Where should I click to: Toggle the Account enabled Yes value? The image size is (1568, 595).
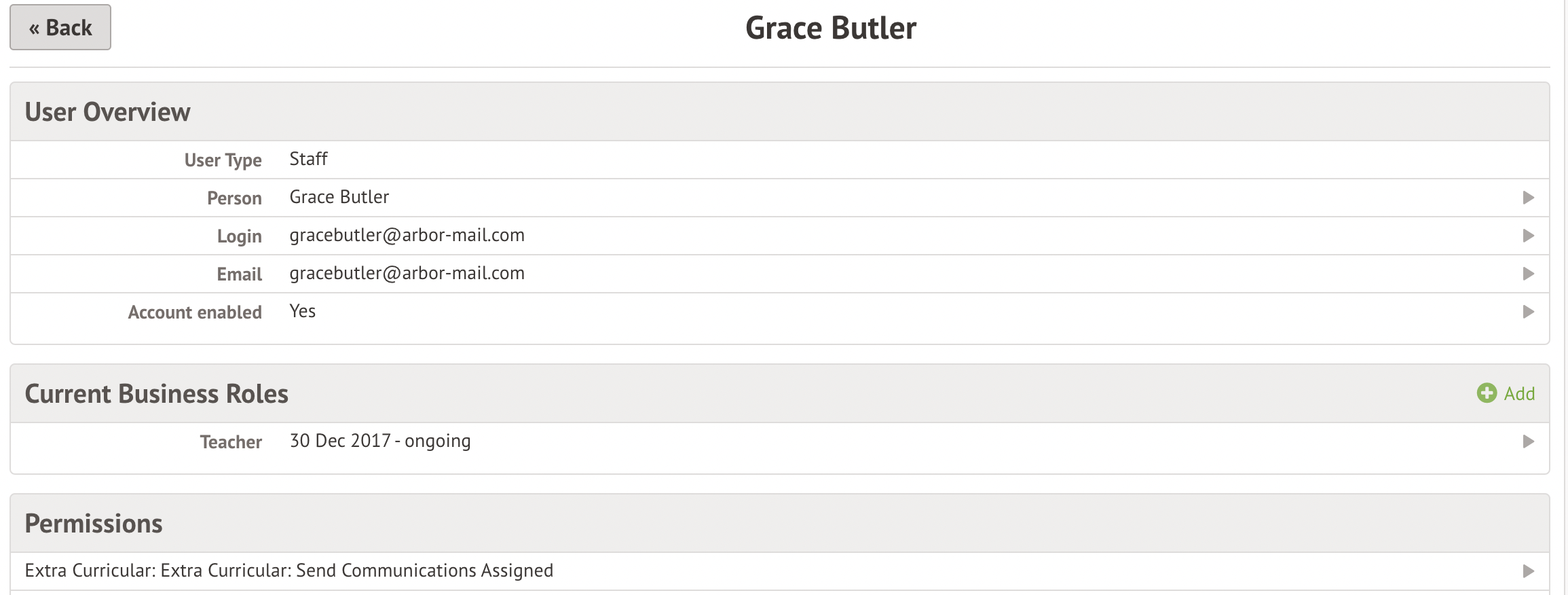point(302,311)
